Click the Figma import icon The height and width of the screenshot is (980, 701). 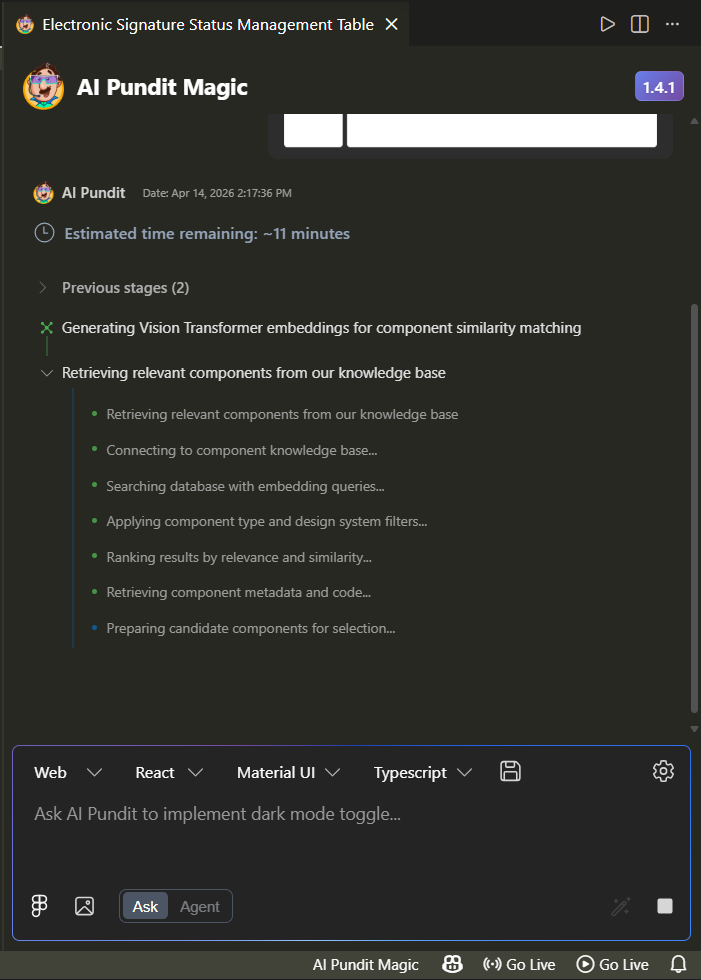click(39, 906)
